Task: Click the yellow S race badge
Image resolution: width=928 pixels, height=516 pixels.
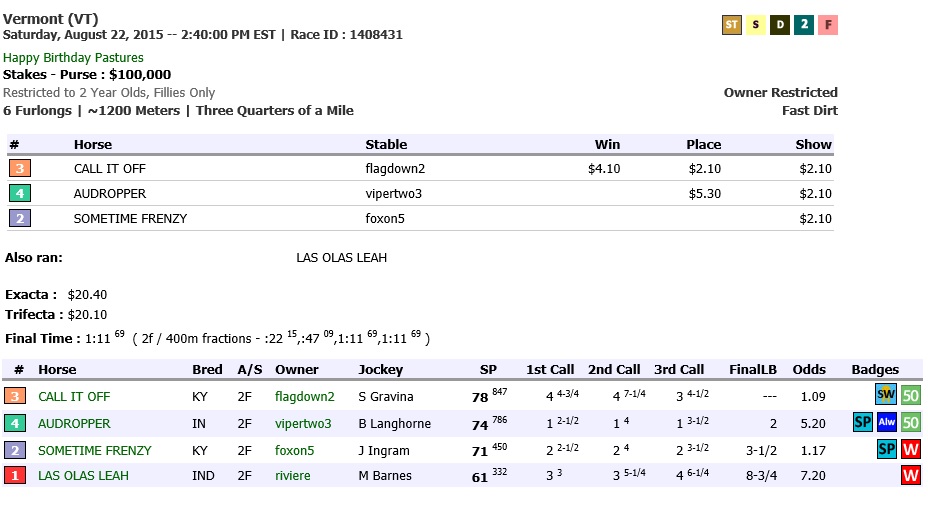Action: [756, 25]
